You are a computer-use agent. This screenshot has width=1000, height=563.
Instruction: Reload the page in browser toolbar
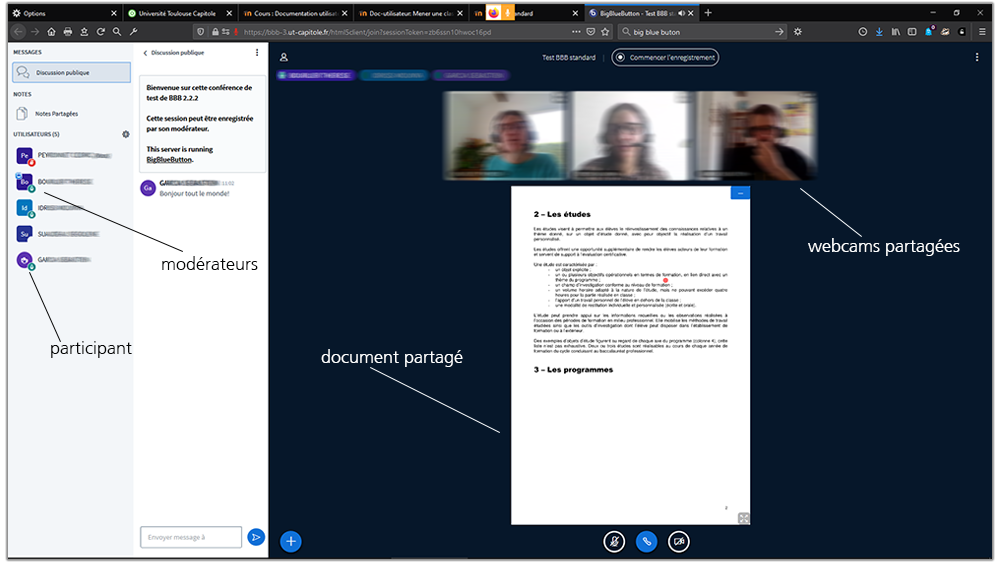(x=101, y=32)
